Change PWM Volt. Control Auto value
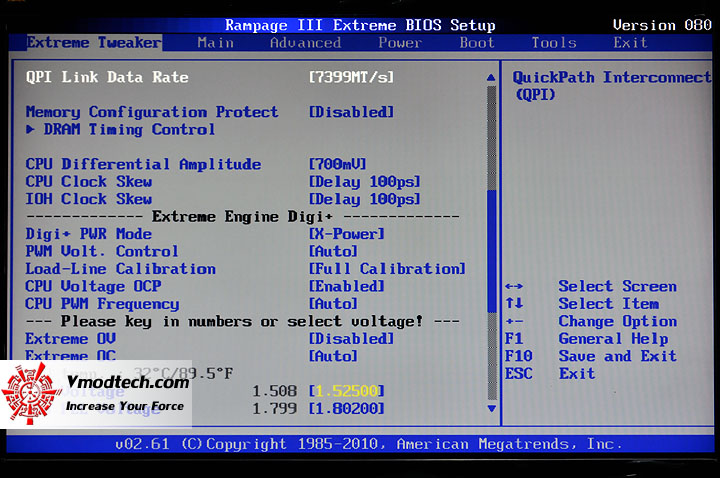This screenshot has width=720, height=478. [333, 251]
